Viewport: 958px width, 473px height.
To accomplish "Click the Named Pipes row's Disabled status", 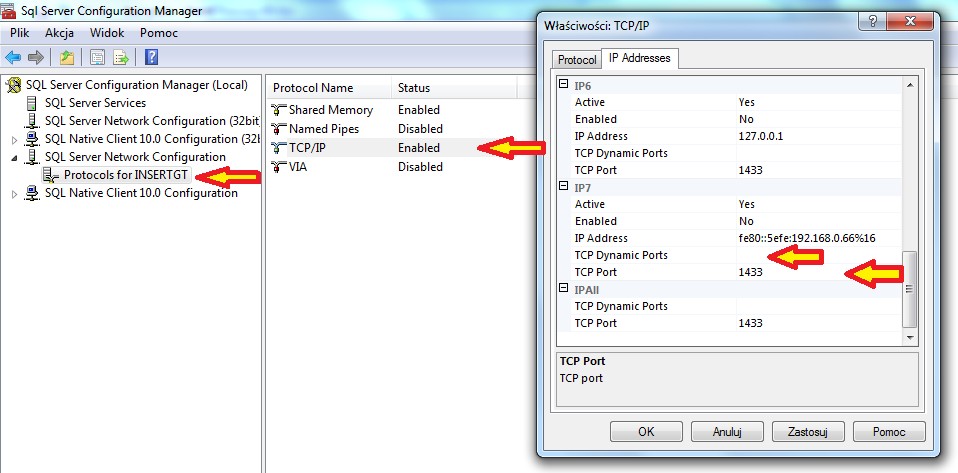I will [420, 129].
